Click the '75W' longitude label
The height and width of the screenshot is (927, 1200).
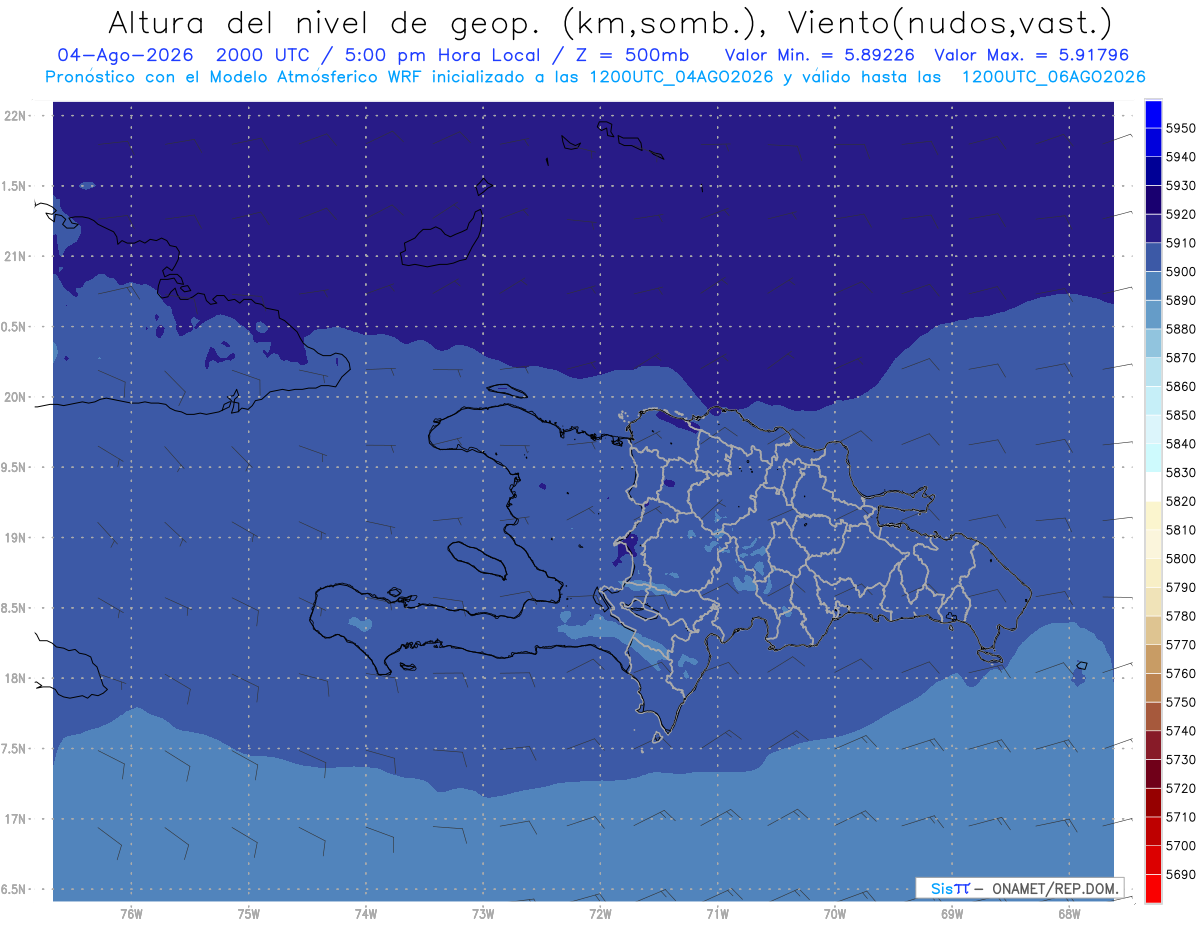click(x=248, y=913)
